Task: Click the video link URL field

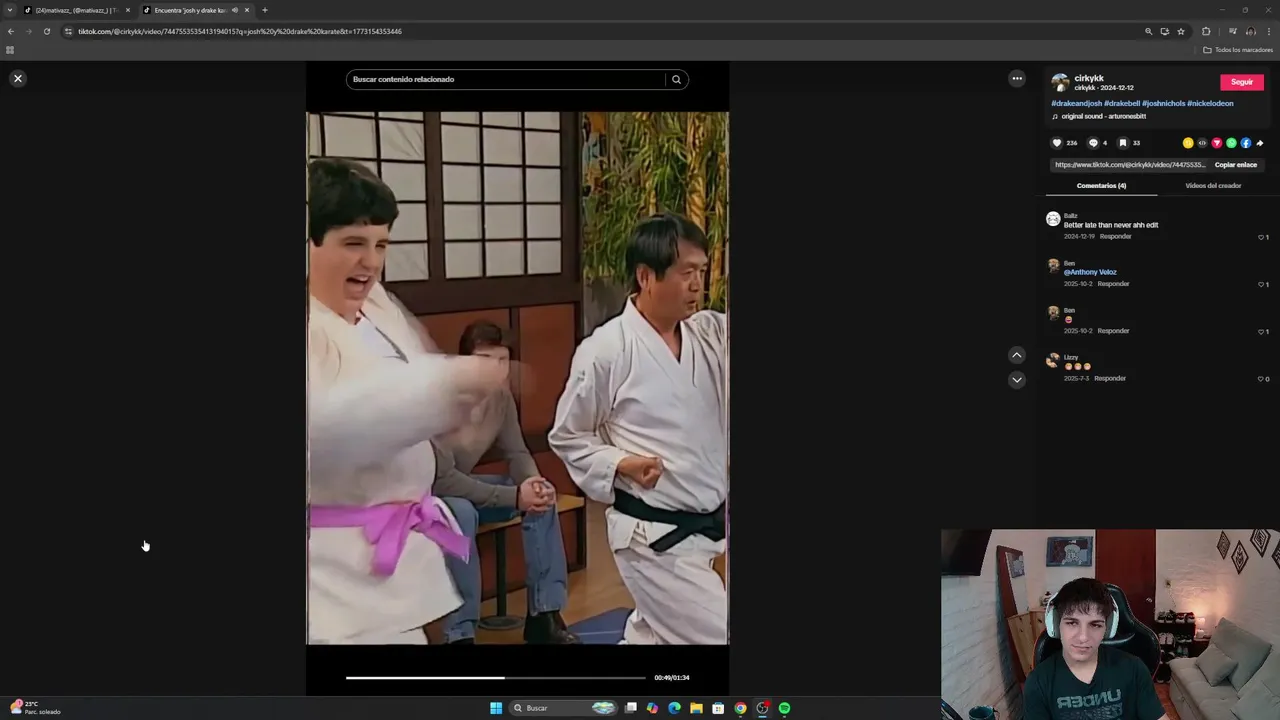Action: [1130, 165]
